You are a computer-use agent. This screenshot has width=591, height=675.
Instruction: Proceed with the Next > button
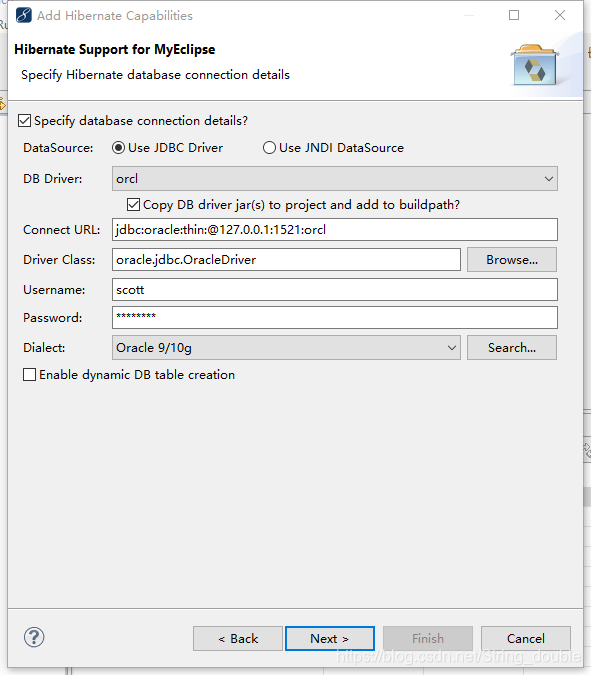pyautogui.click(x=330, y=638)
